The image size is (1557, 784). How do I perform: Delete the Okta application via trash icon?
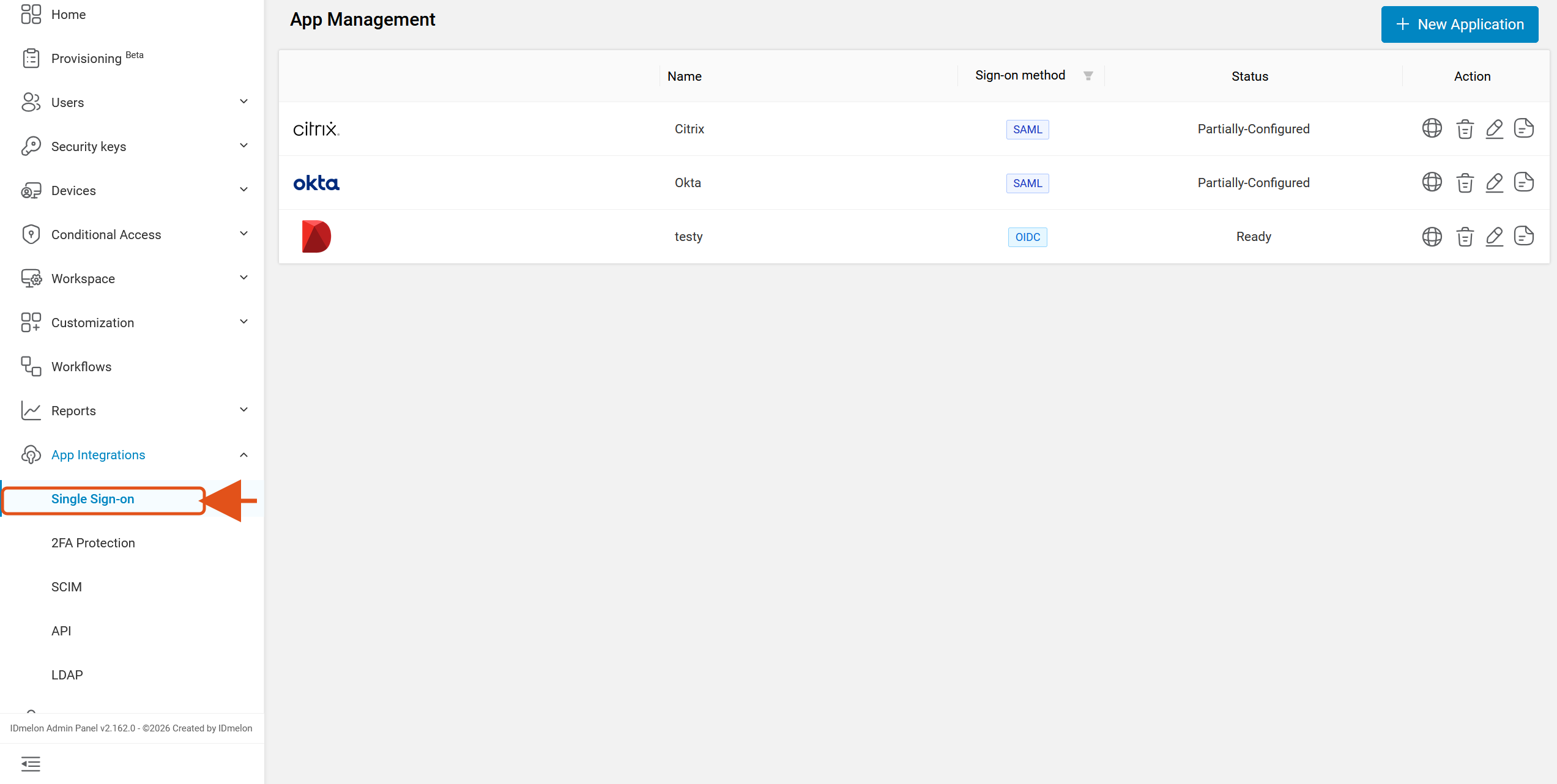[x=1465, y=183]
